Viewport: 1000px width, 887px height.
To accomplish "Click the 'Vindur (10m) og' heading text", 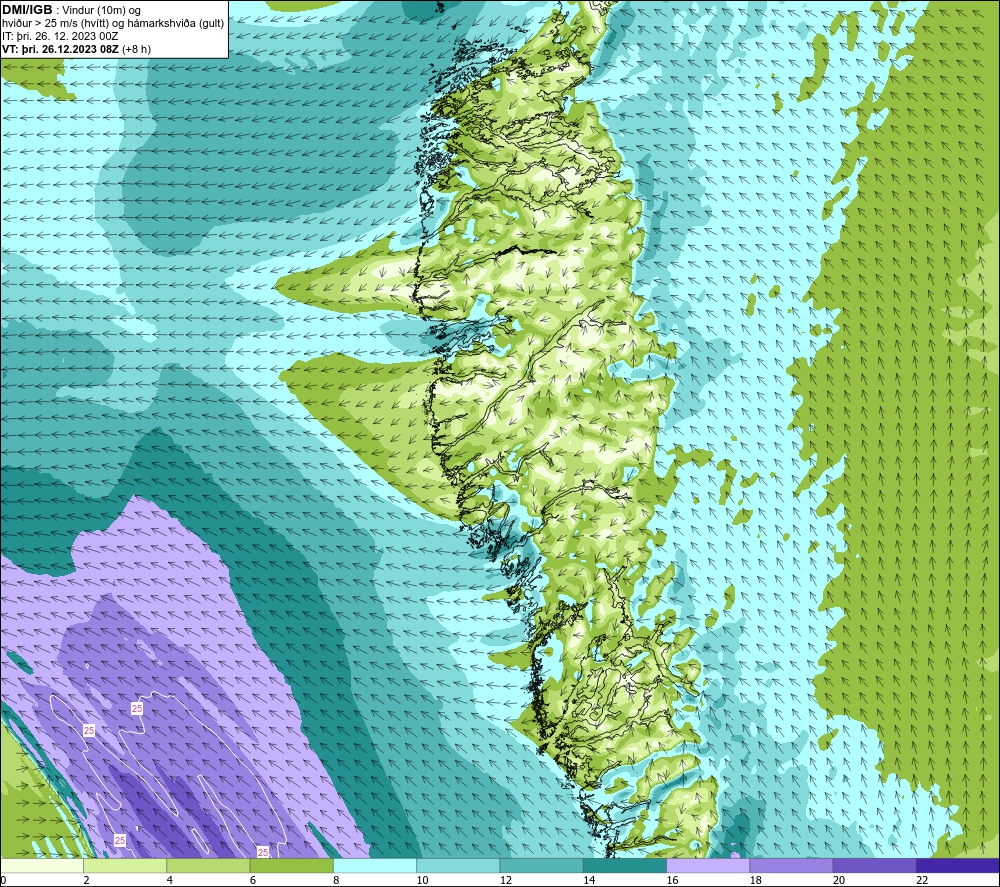I will 101,10.
